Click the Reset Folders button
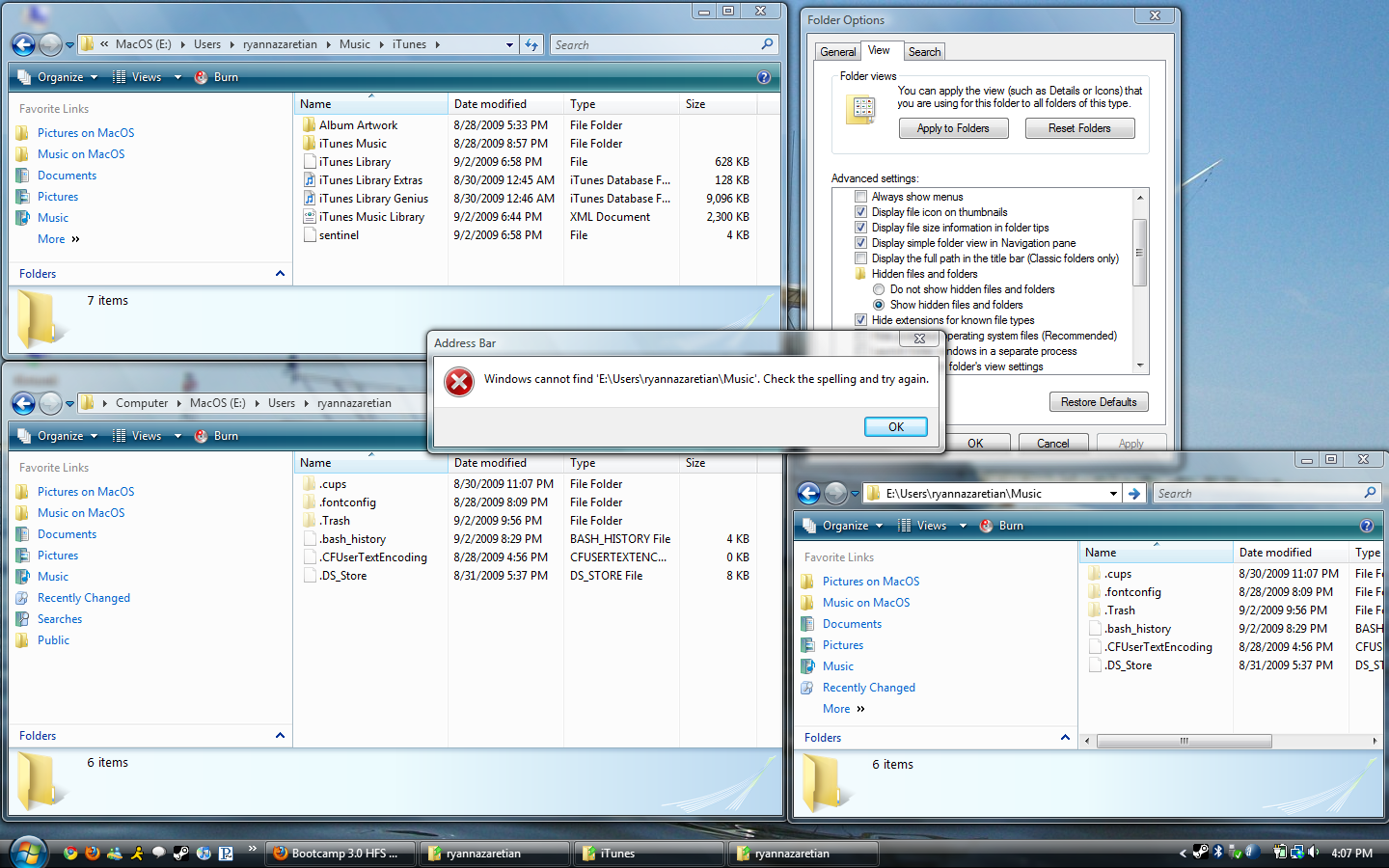 pos(1079,128)
